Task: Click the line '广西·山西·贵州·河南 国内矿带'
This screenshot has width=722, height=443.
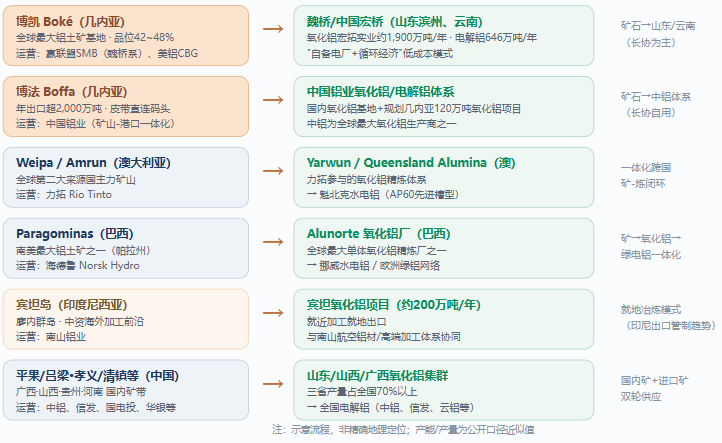Action: point(81,391)
